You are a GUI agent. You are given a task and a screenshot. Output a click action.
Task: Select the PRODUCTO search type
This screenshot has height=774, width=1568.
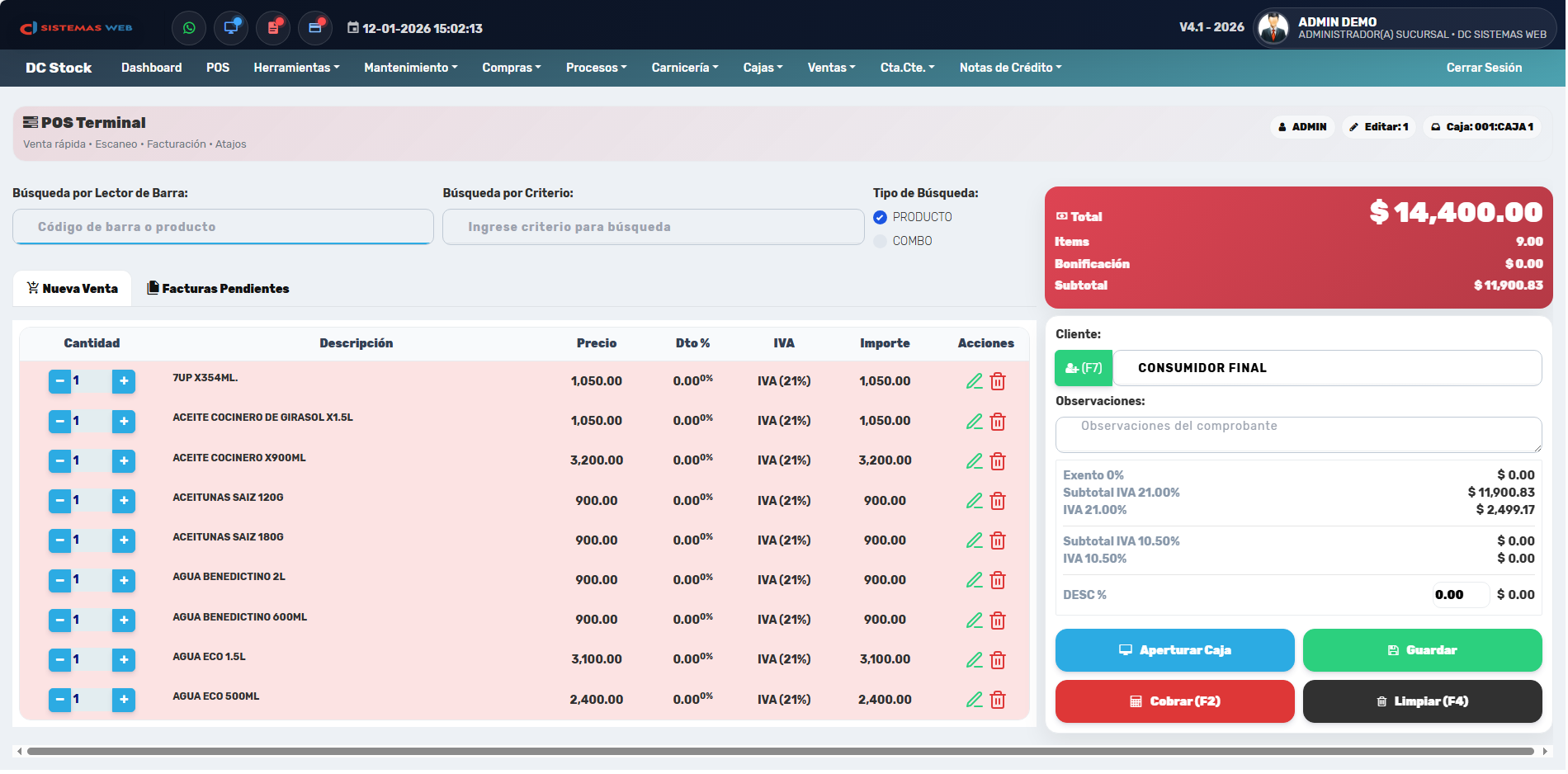(880, 217)
